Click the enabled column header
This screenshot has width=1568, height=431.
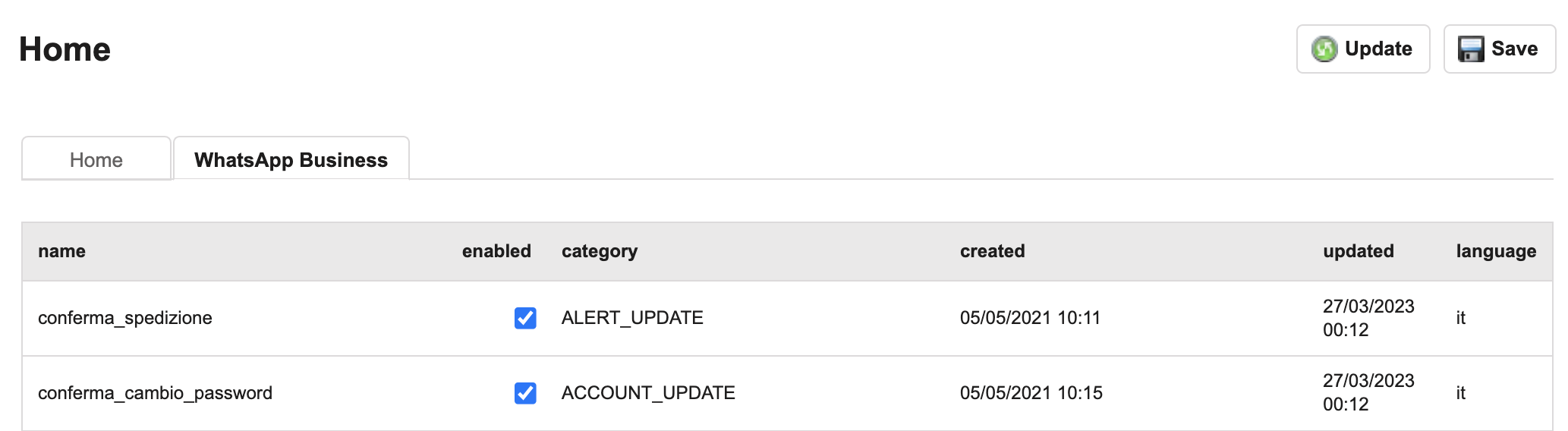(x=496, y=251)
